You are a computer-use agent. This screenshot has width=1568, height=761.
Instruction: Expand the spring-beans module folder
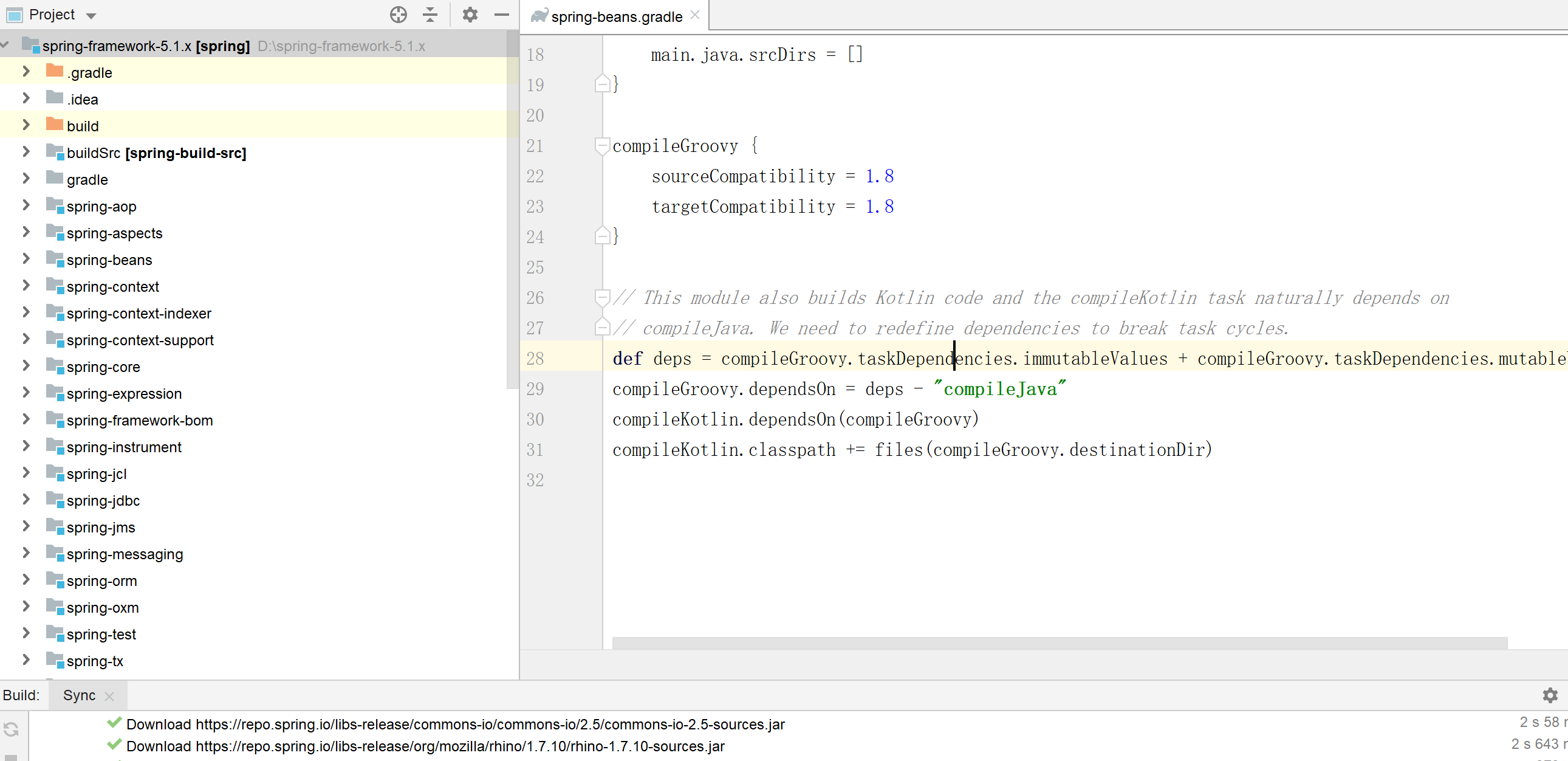26,260
